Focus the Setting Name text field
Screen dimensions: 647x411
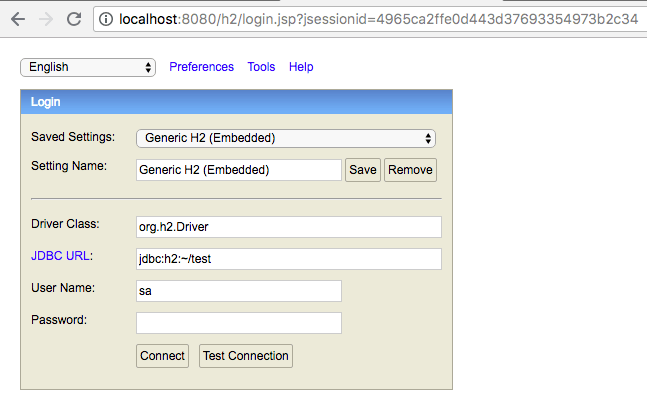pos(239,170)
